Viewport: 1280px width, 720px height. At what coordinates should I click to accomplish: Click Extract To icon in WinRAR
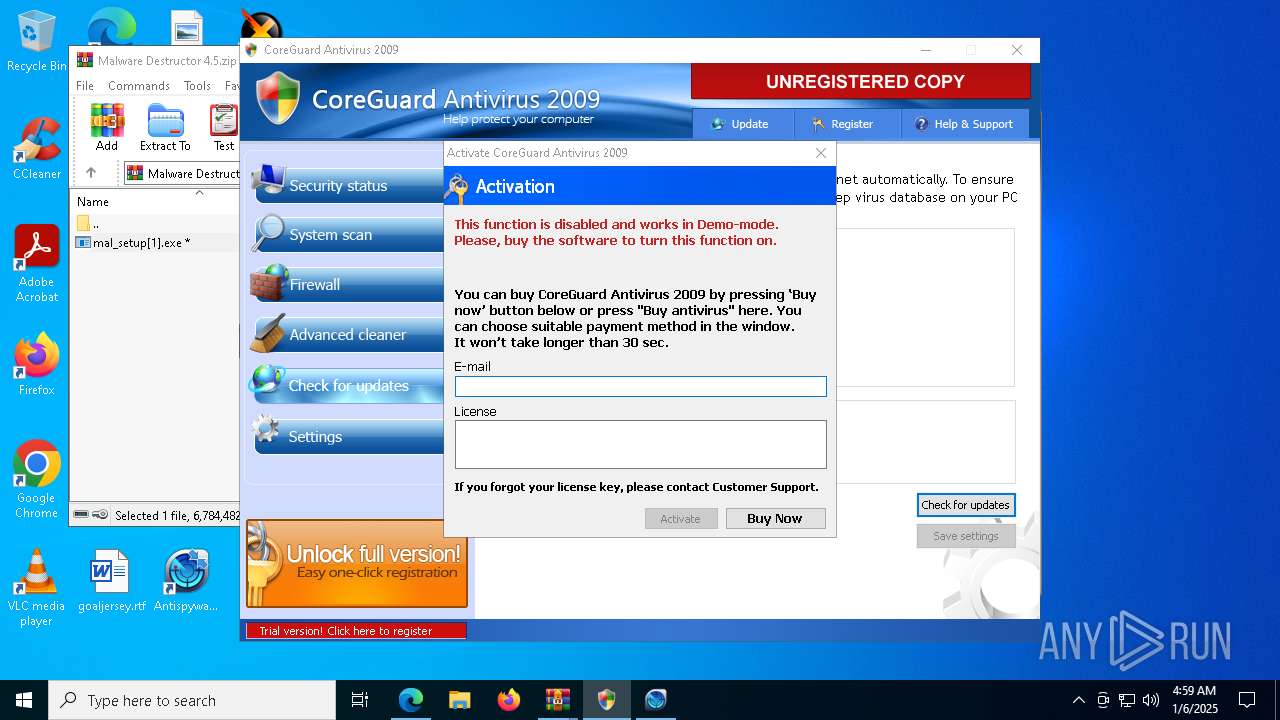tap(165, 127)
